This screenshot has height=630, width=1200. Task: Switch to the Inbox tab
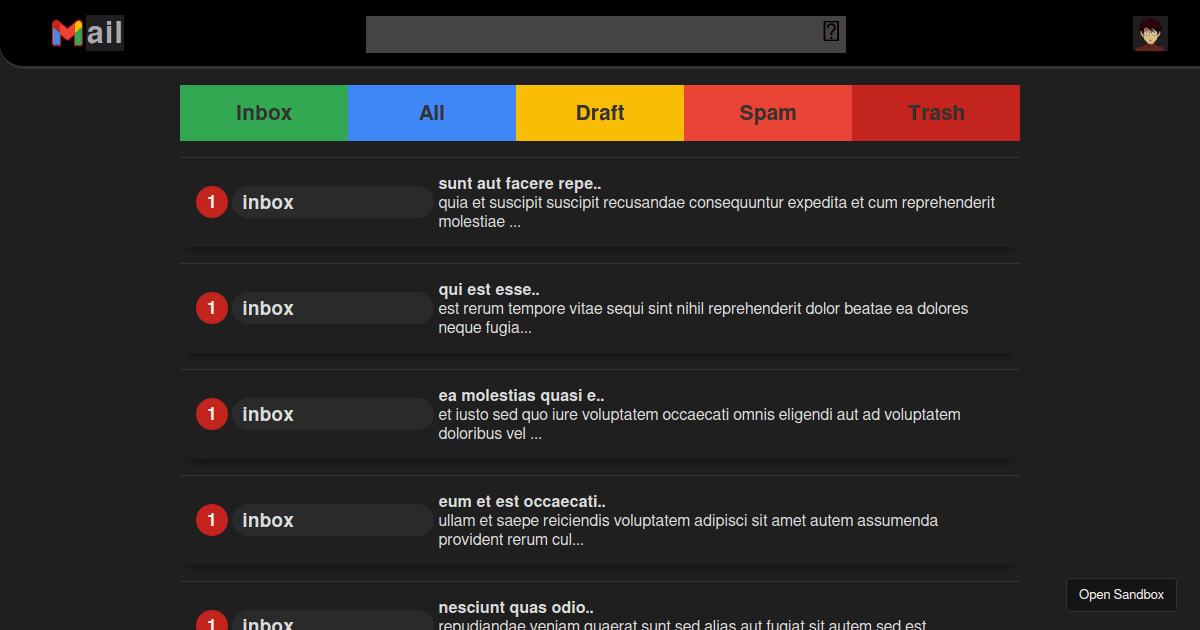tap(263, 113)
